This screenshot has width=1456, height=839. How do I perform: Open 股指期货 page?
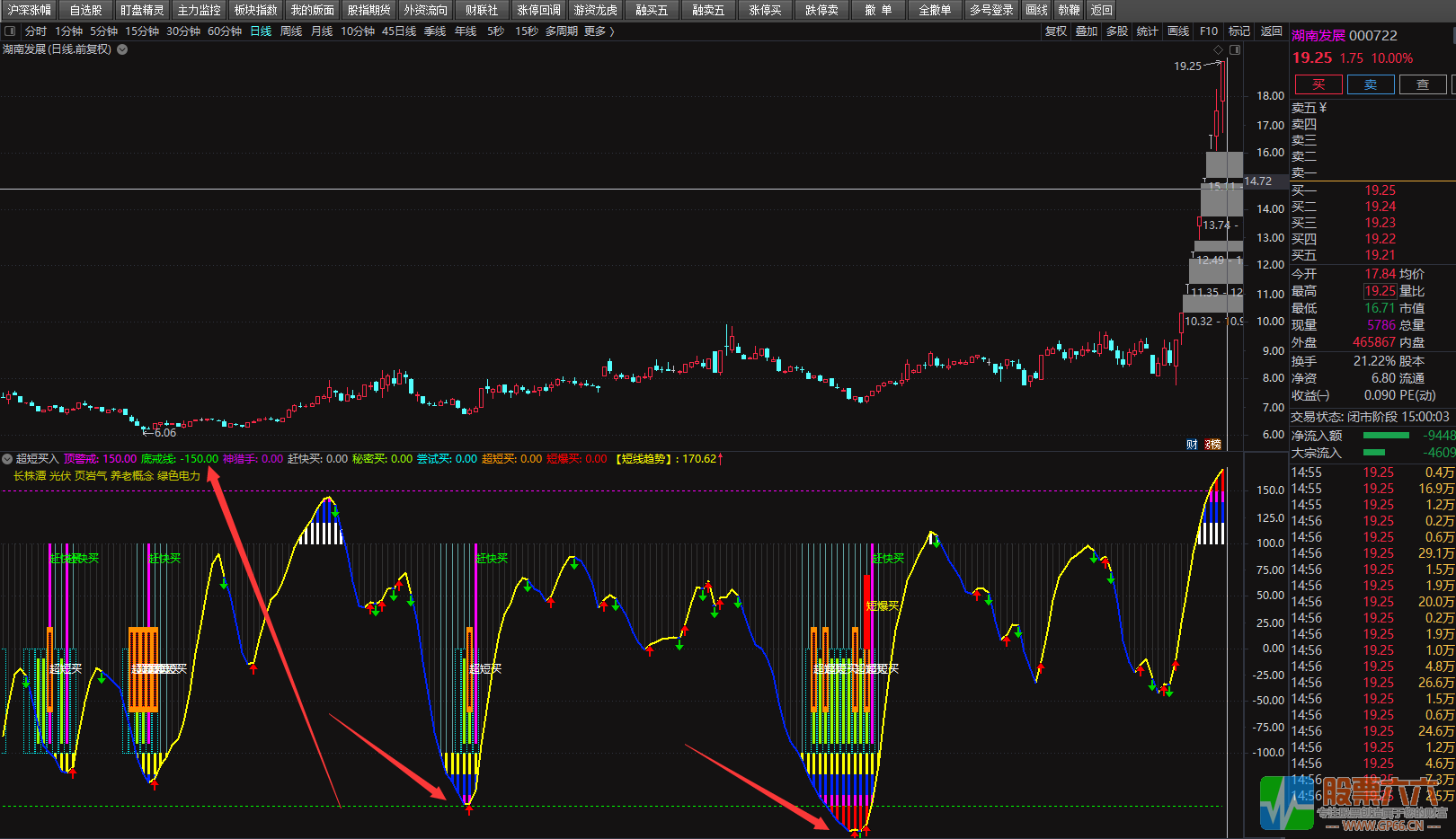tap(369, 10)
